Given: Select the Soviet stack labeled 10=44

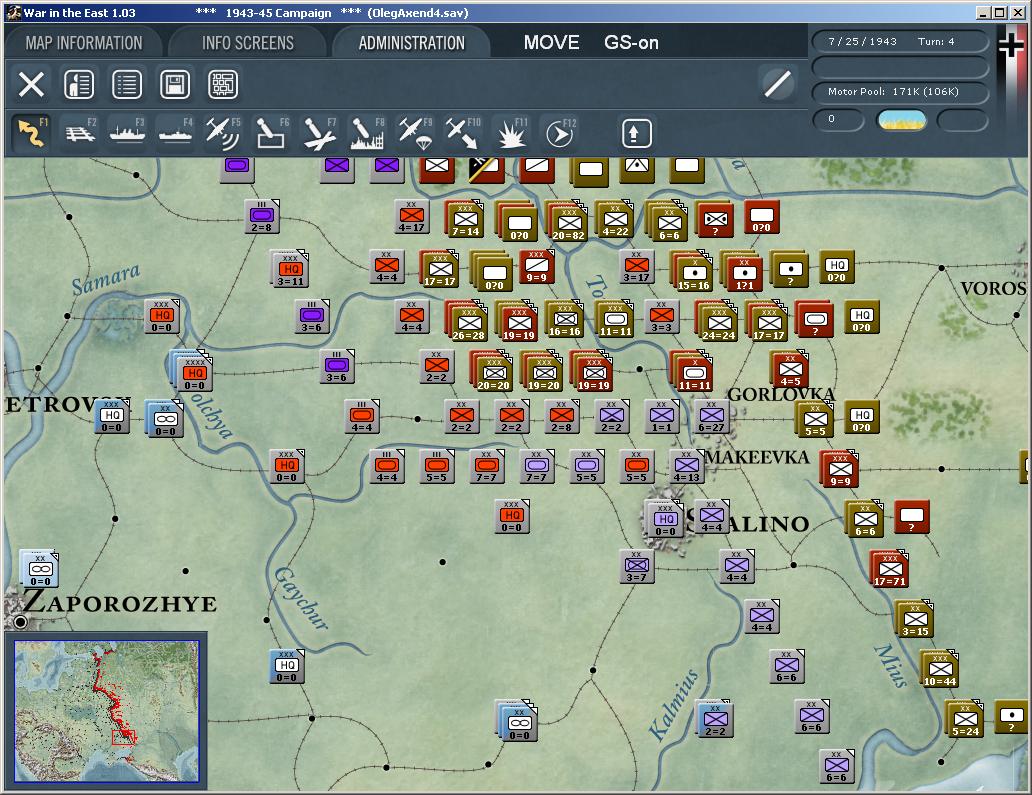Looking at the screenshot, I should pyautogui.click(x=939, y=669).
